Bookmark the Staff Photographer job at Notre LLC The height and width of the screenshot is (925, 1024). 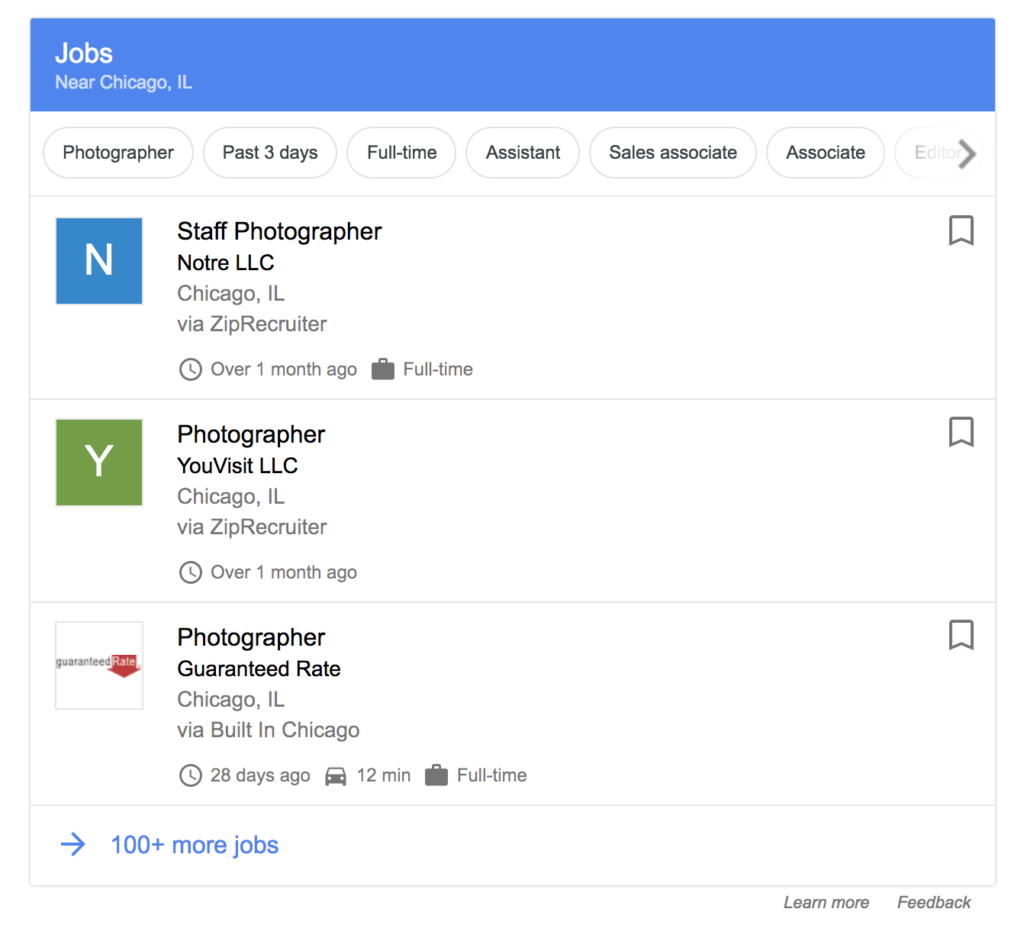[x=960, y=231]
